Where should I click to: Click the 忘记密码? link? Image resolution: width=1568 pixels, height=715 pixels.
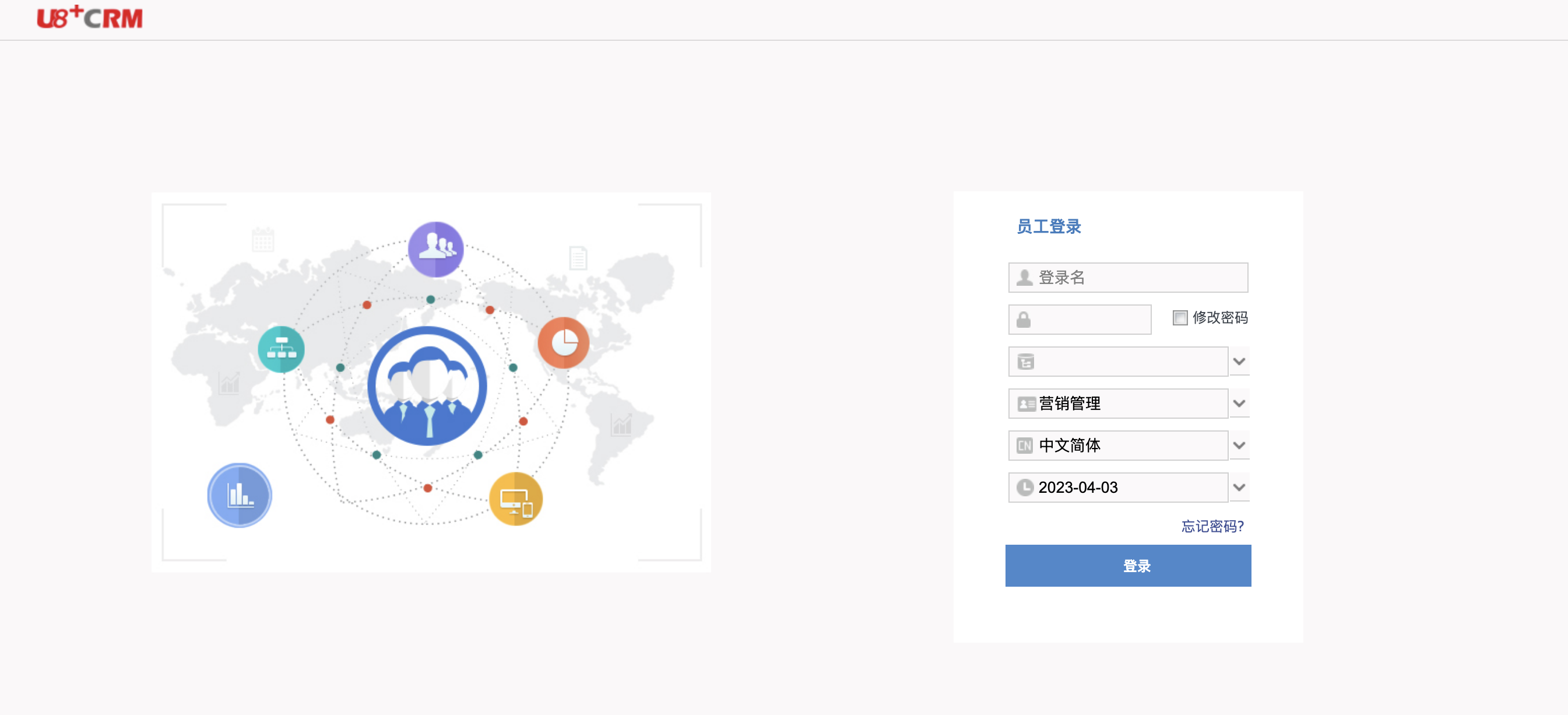(1212, 526)
